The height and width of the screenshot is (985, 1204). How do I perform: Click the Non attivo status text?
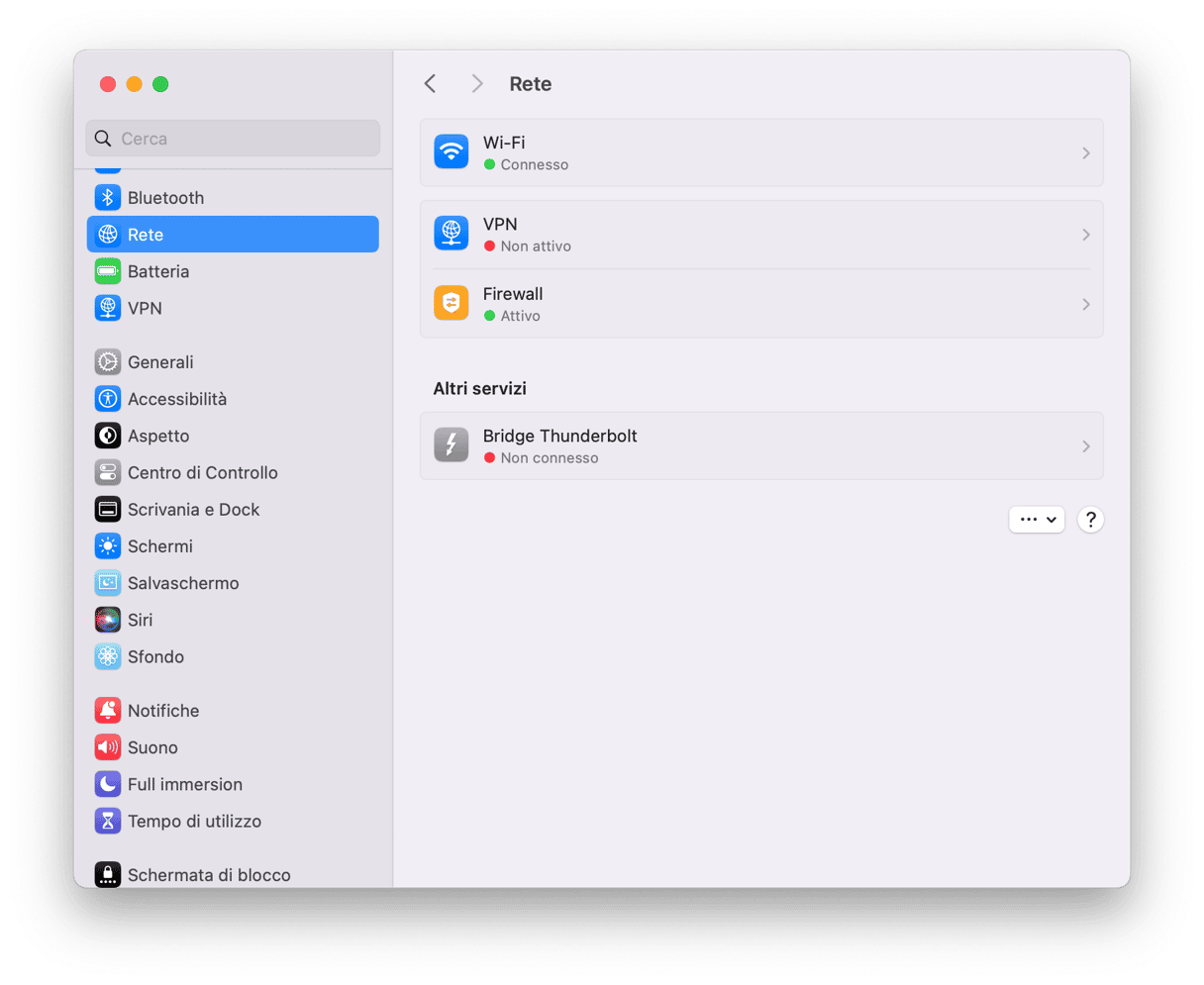536,246
